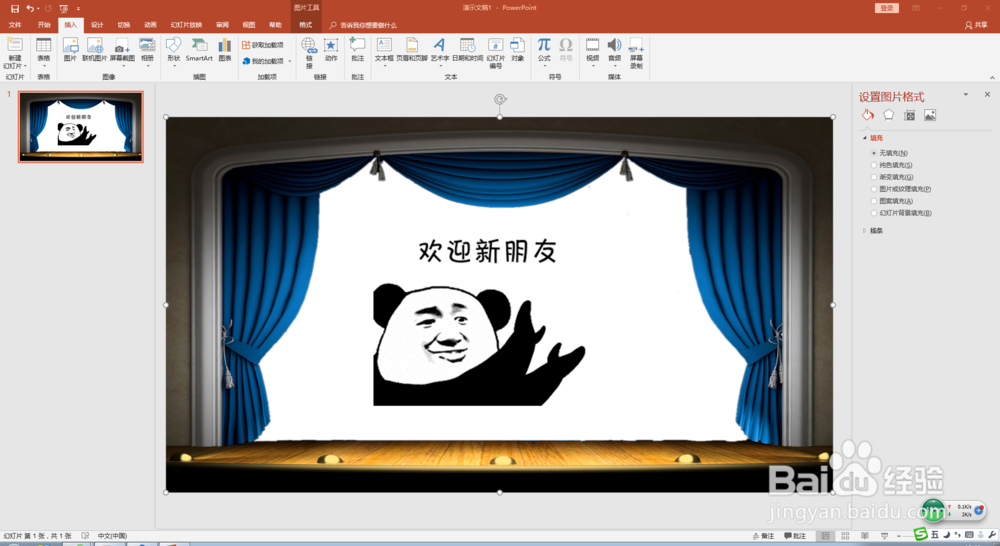Switch to reading view icon
Image resolution: width=1000 pixels, height=546 pixels.
tap(865, 536)
